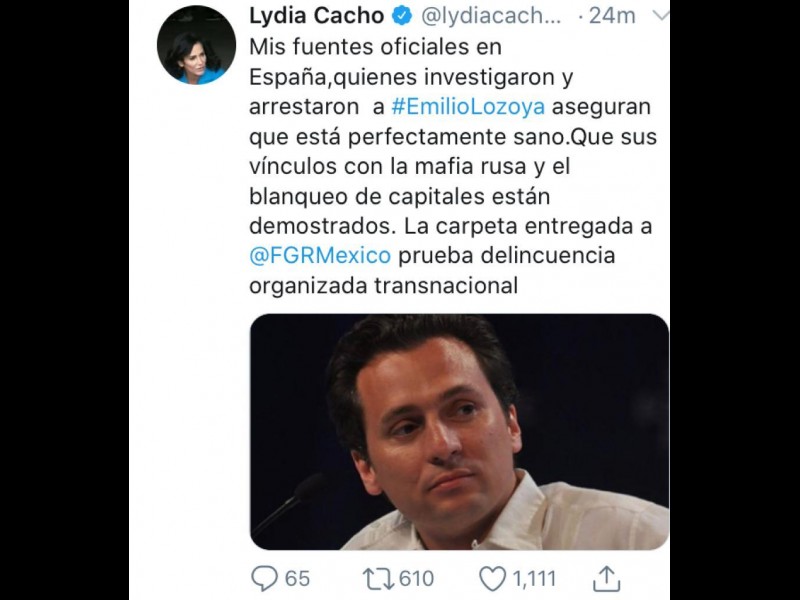Click tweet text beginning 'Mis fuentes oficiales'
This screenshot has width=800, height=600.
click(453, 166)
